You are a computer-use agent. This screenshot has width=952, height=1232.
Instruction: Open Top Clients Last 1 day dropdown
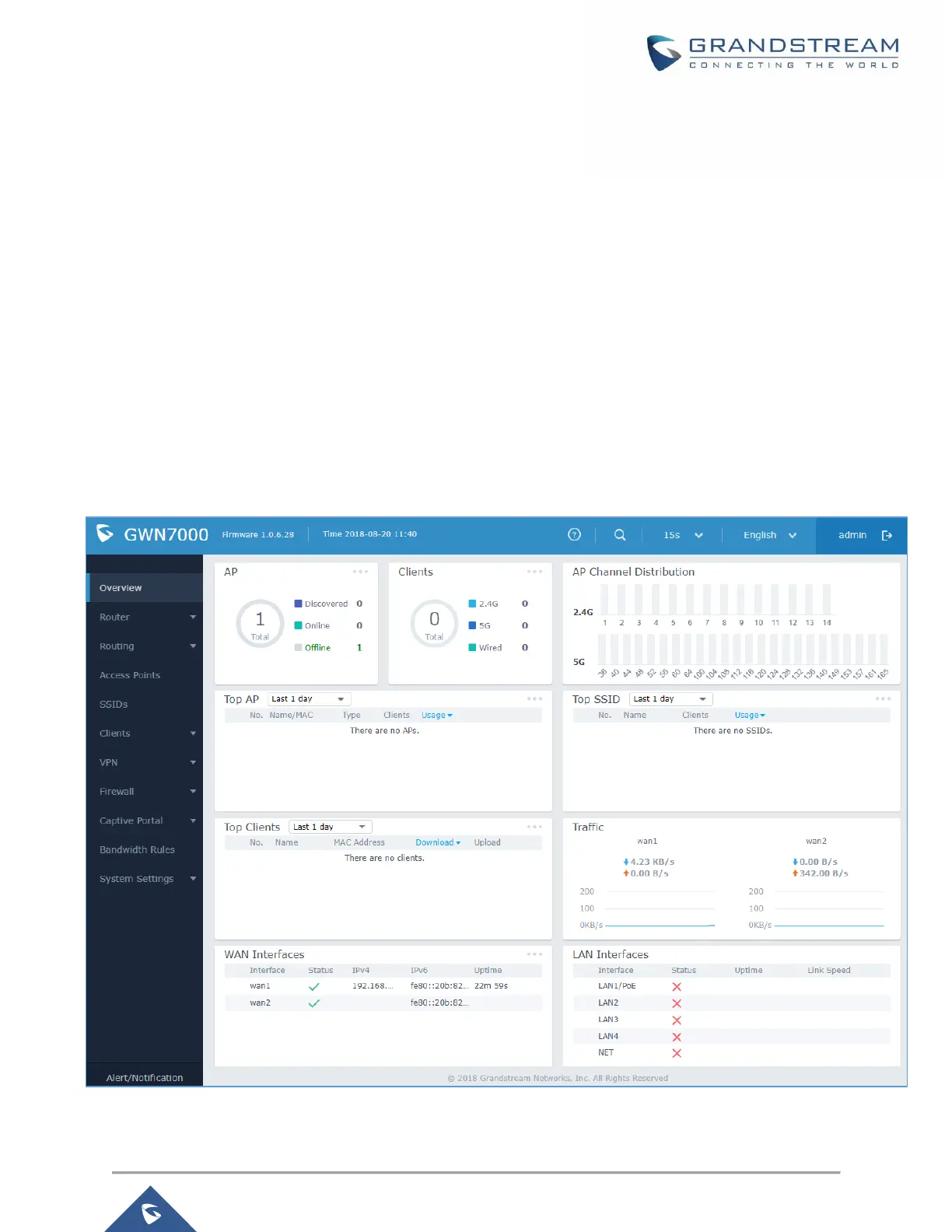(331, 827)
